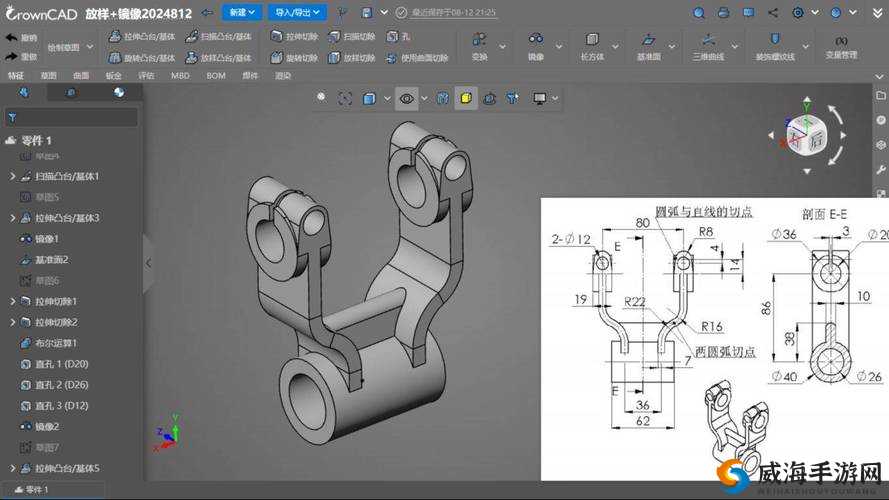Open the dropdown arrow next to Box (长方体)
Viewport: 889px width, 500px height.
pos(615,46)
